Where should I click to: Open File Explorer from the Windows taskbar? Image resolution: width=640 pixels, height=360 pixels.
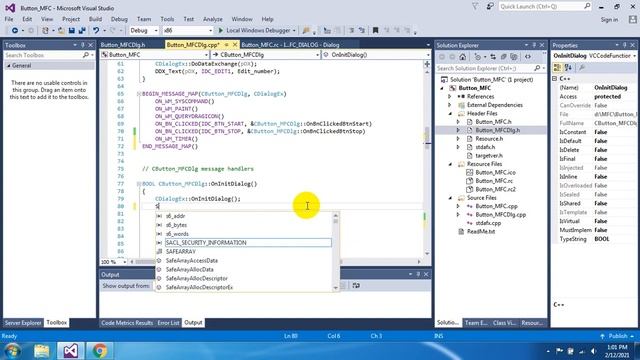(x=42, y=351)
